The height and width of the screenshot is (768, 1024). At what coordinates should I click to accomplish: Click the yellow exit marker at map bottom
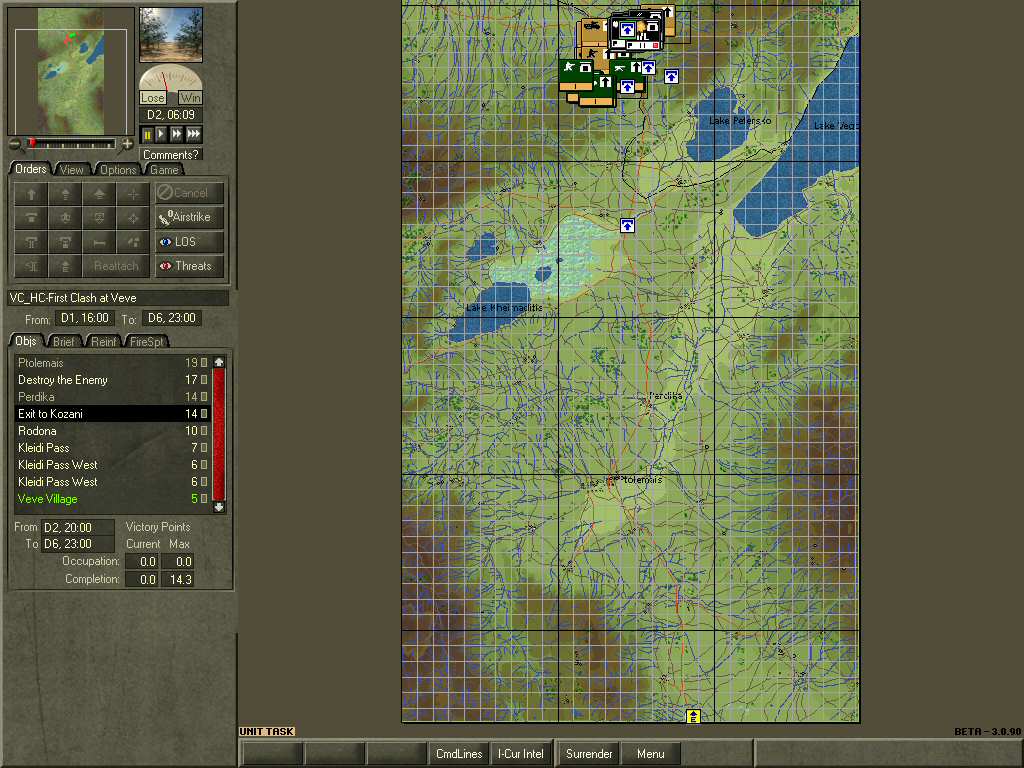(694, 716)
